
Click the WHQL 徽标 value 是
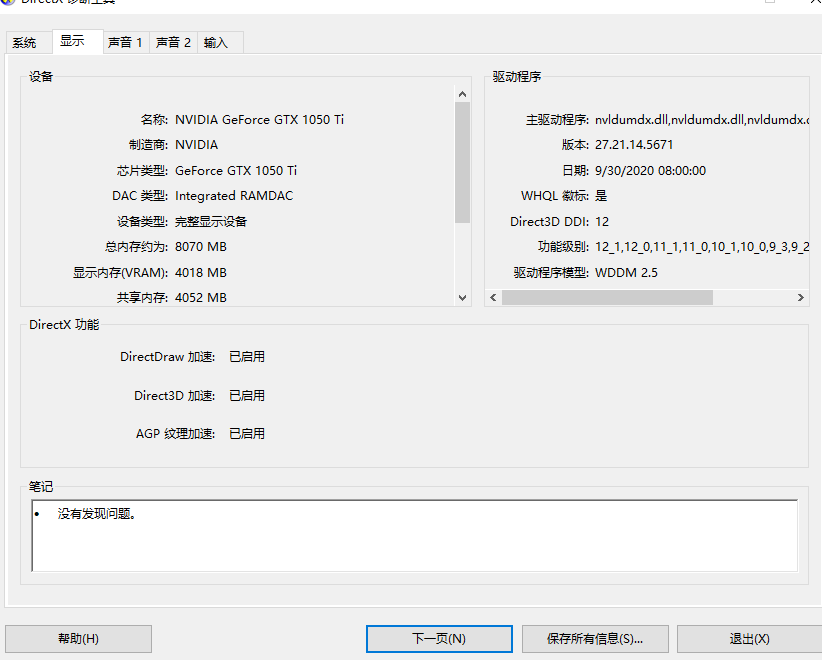click(601, 196)
